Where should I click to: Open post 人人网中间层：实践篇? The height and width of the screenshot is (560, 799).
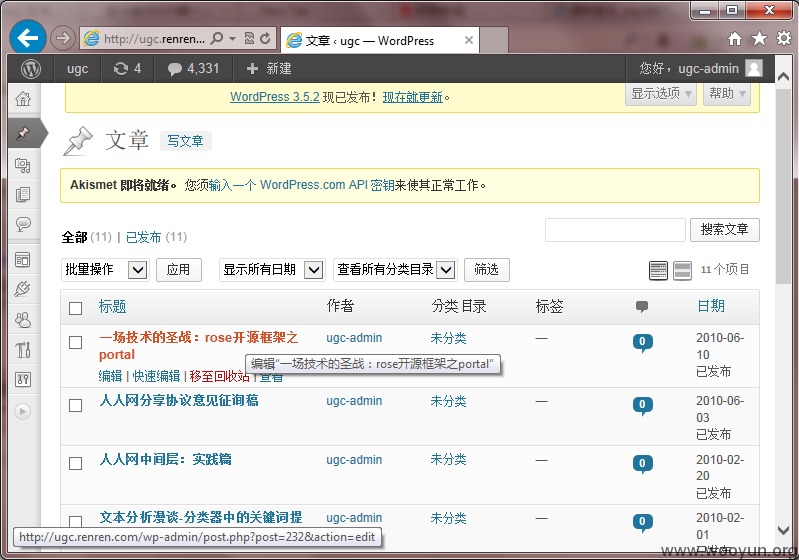pyautogui.click(x=166, y=459)
